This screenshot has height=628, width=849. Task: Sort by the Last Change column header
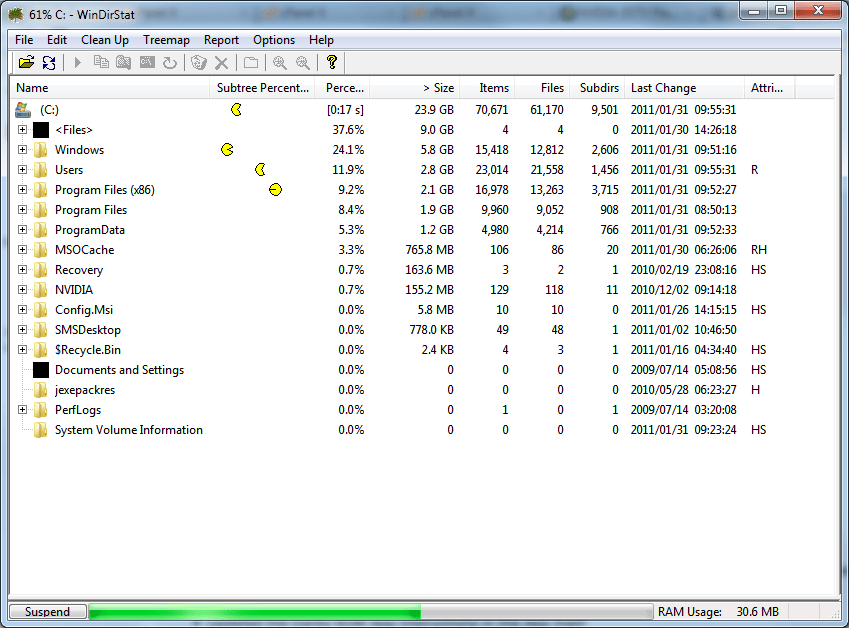point(684,88)
